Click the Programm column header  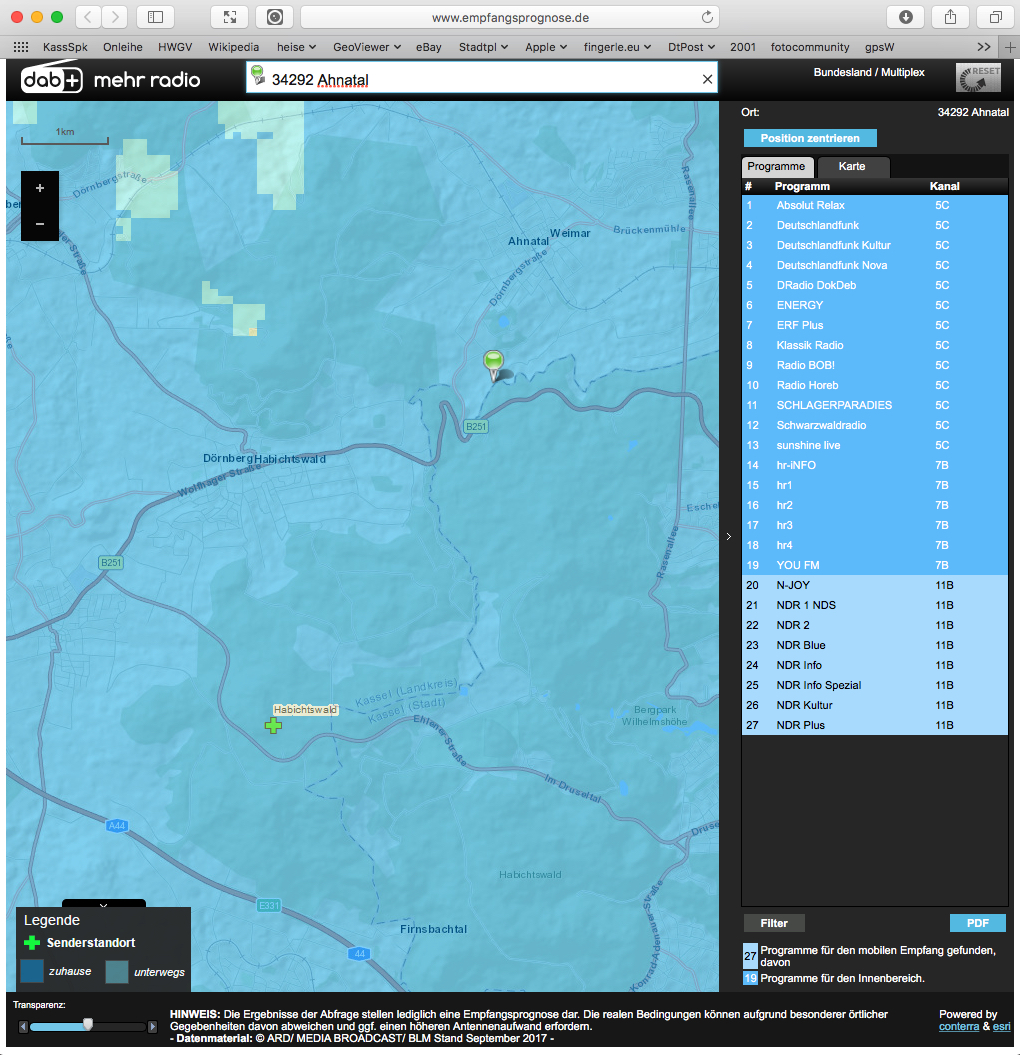click(802, 186)
